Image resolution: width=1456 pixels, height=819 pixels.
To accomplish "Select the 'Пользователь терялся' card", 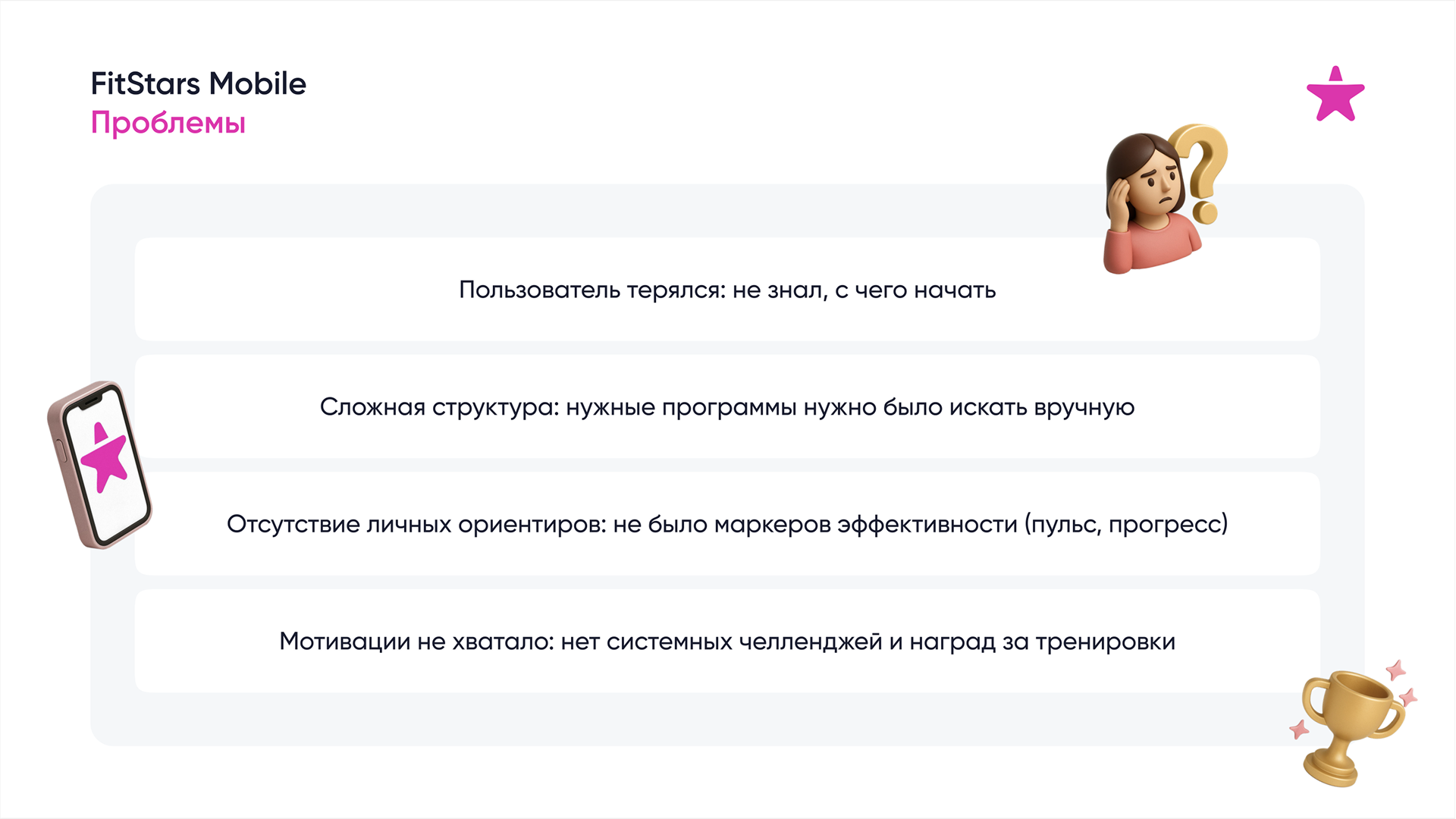I will pyautogui.click(x=726, y=290).
